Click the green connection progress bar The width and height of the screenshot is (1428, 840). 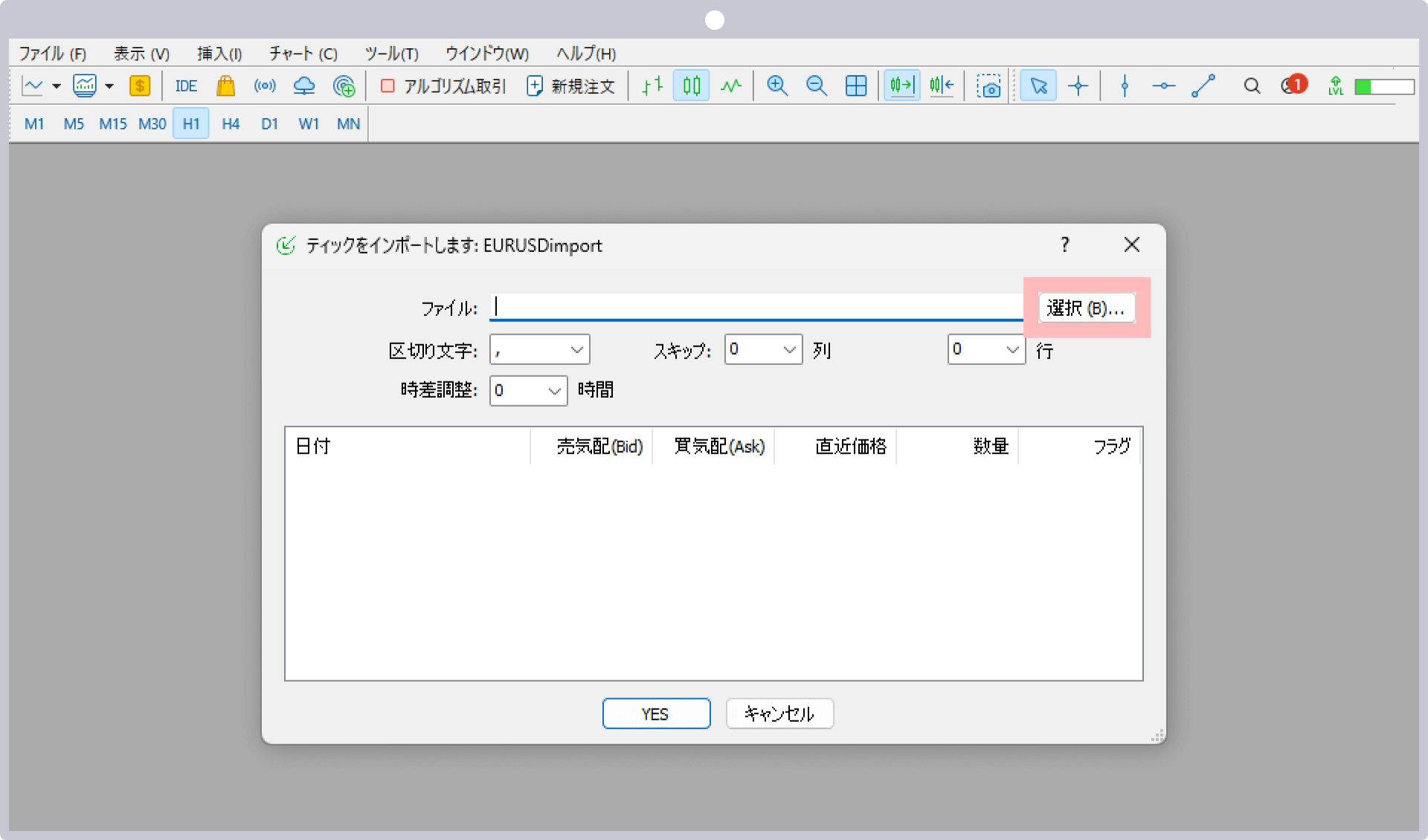pyautogui.click(x=1384, y=87)
